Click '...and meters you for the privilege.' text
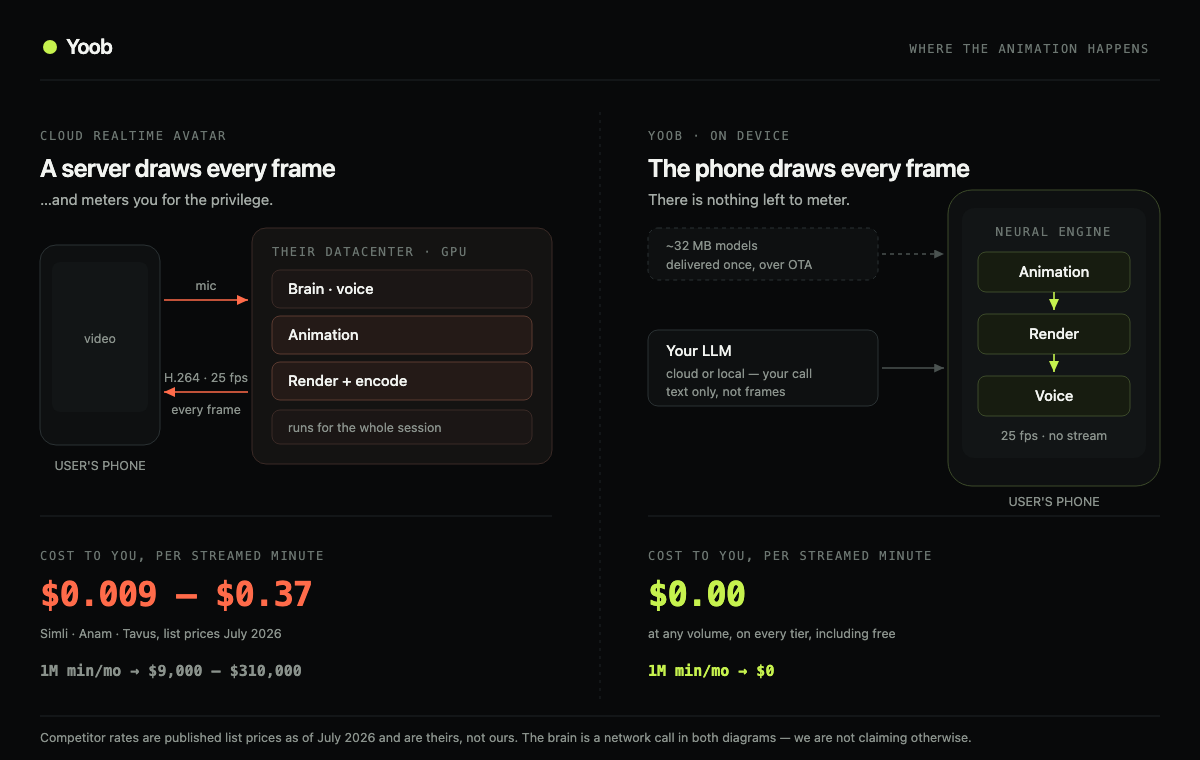Viewport: 1200px width, 760px height. click(156, 200)
